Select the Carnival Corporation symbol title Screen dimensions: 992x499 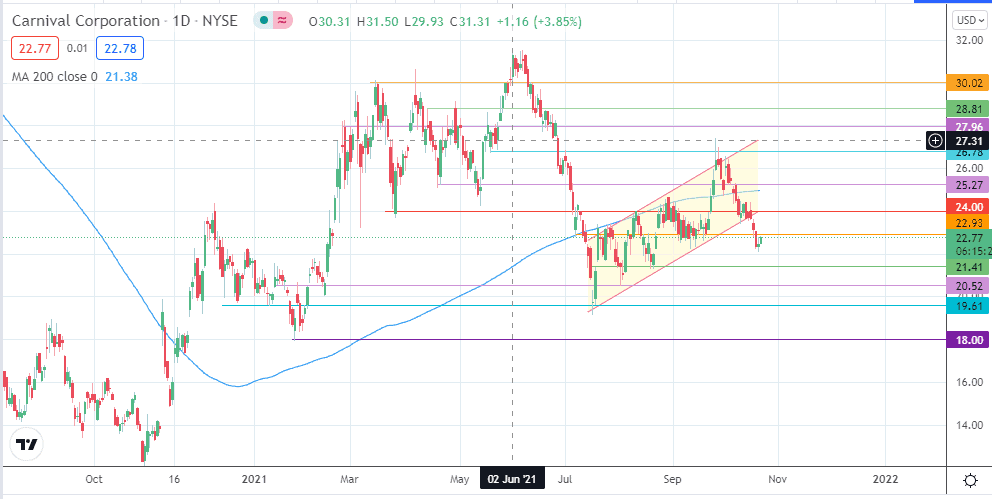(x=125, y=21)
